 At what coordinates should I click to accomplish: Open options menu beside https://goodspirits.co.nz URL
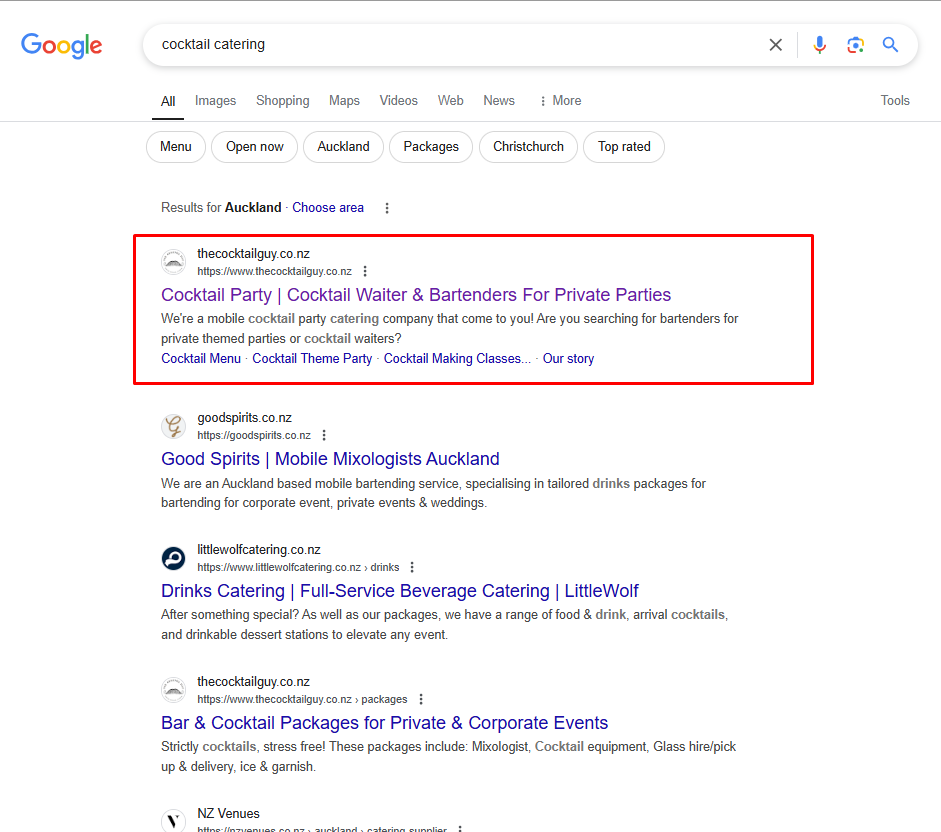[x=324, y=435]
